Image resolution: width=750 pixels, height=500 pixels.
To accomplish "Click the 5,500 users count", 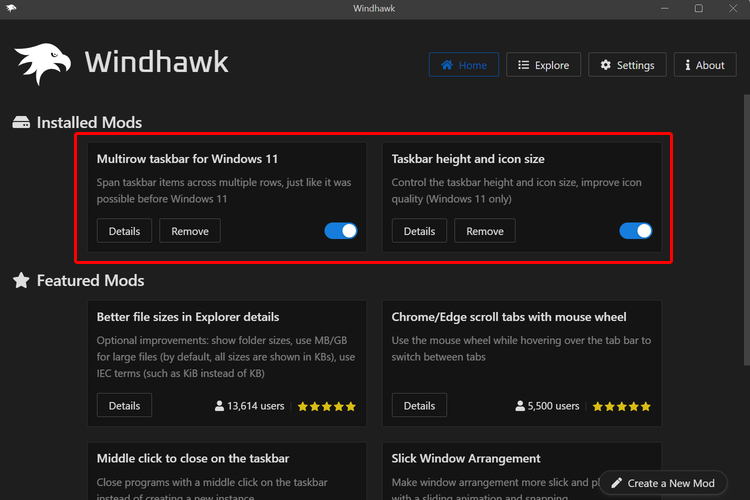I will [553, 406].
